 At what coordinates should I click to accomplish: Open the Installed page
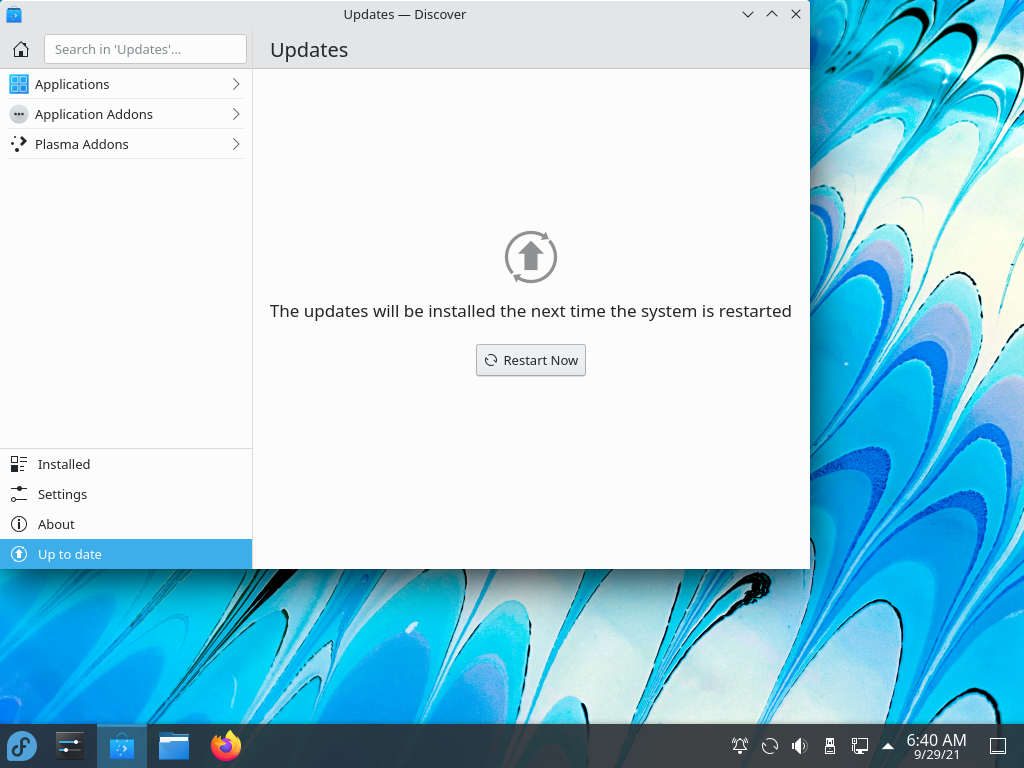point(125,464)
